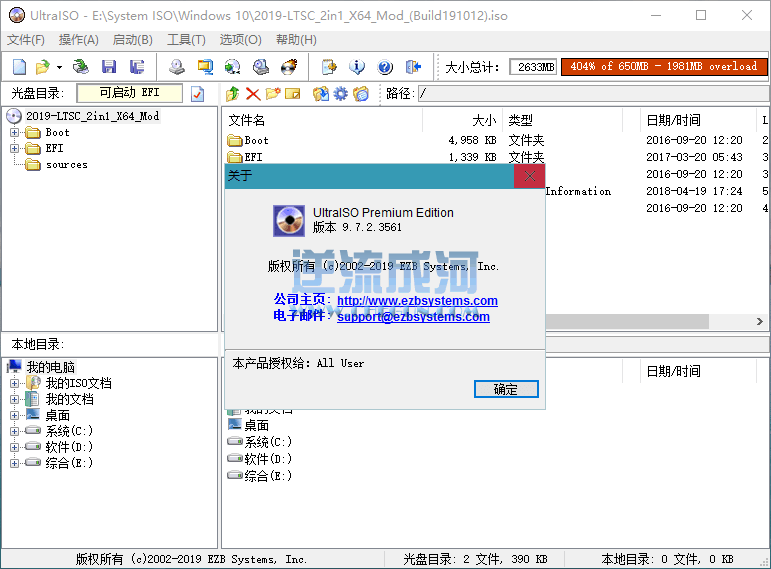Click the 路径 path input field
771x569 pixels.
(594, 93)
